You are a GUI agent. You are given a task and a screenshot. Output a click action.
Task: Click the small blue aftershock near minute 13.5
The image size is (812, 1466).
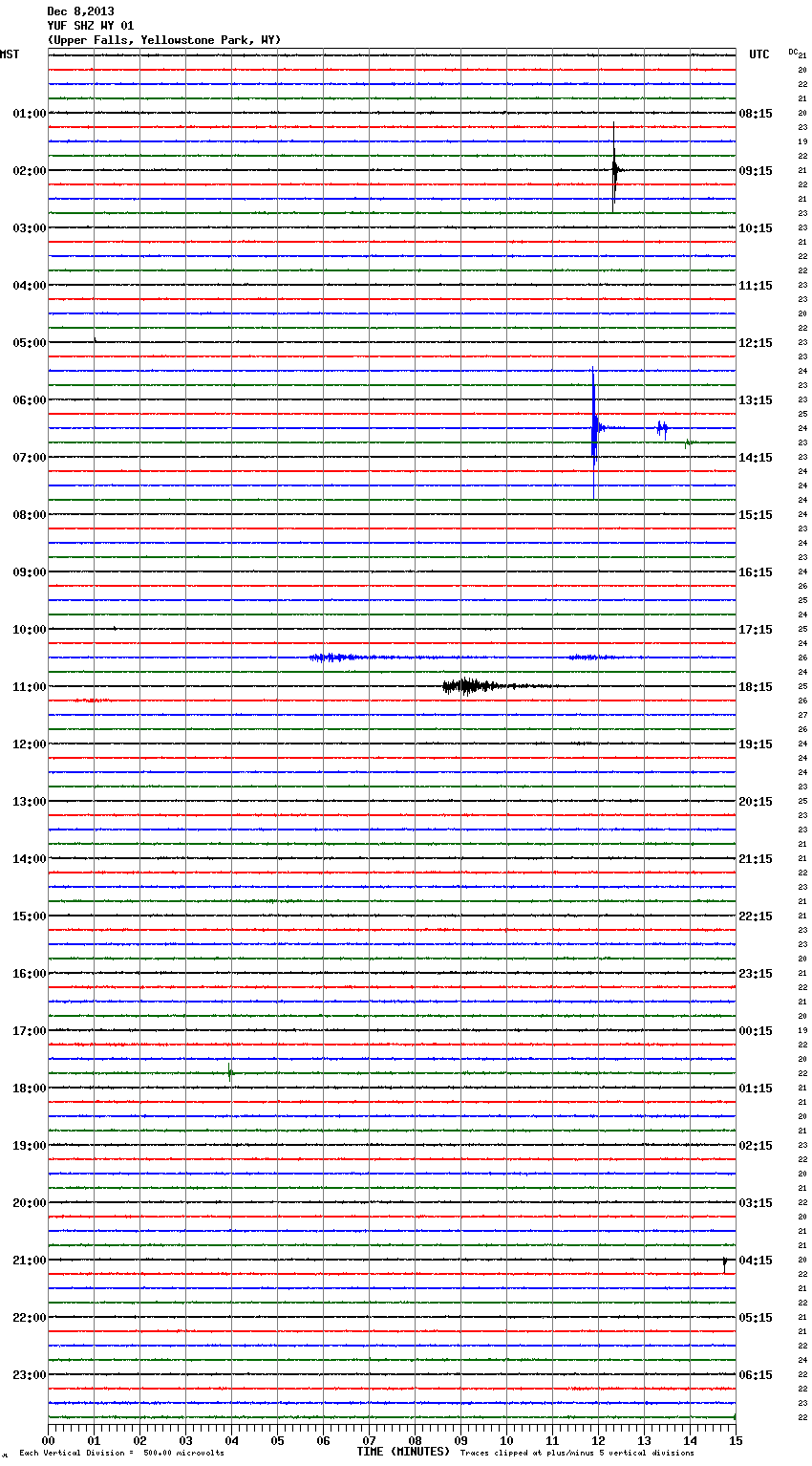click(662, 428)
